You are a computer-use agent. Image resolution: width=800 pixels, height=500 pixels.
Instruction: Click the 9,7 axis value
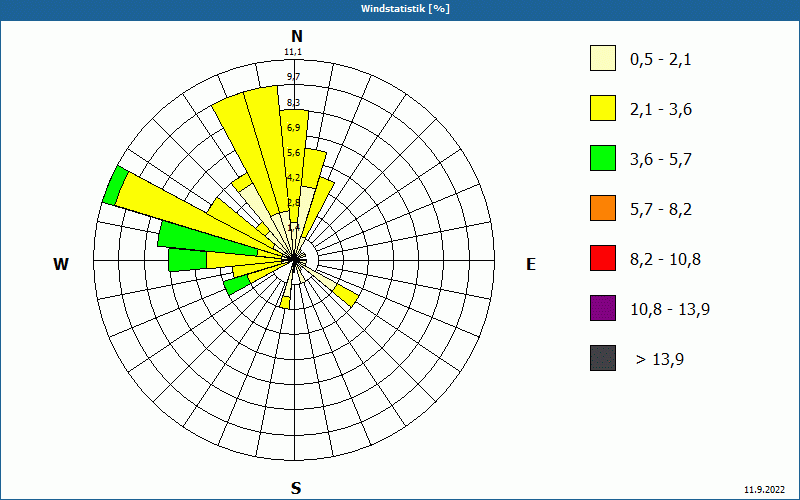click(x=293, y=77)
